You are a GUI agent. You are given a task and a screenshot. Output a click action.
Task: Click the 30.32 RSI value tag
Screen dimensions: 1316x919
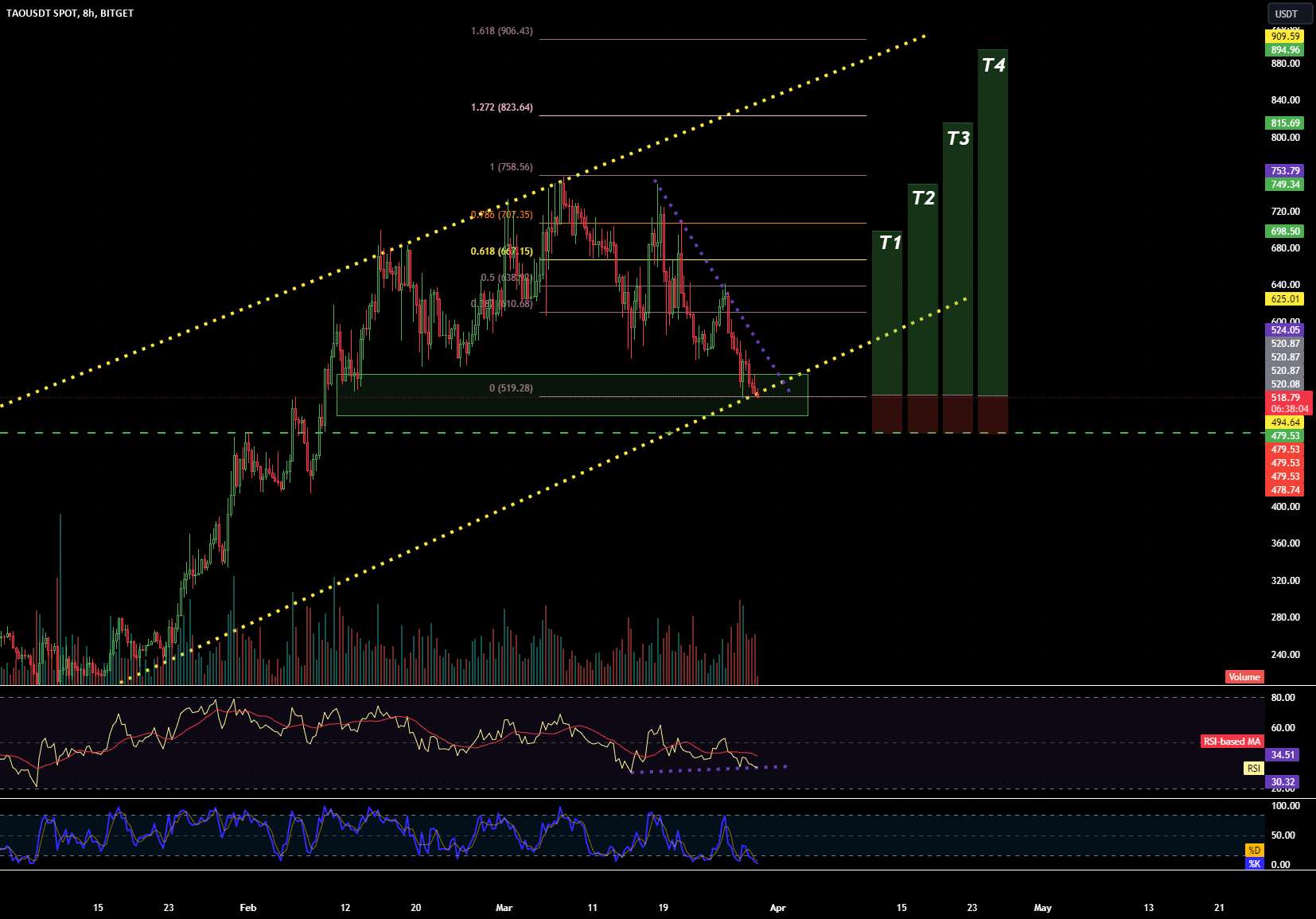pos(1283,782)
